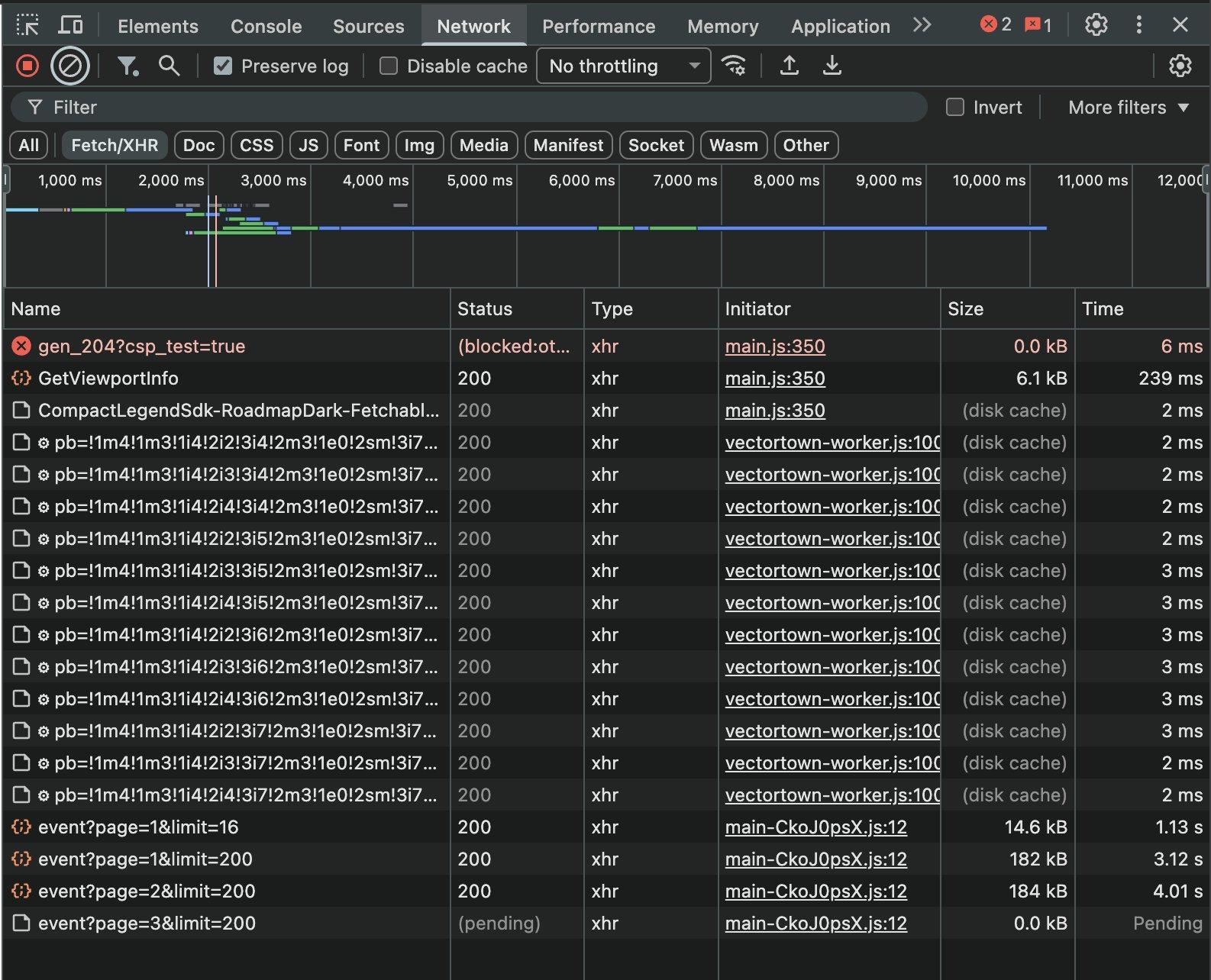
Task: Show more DevTools tabs chevron
Action: pos(922,25)
